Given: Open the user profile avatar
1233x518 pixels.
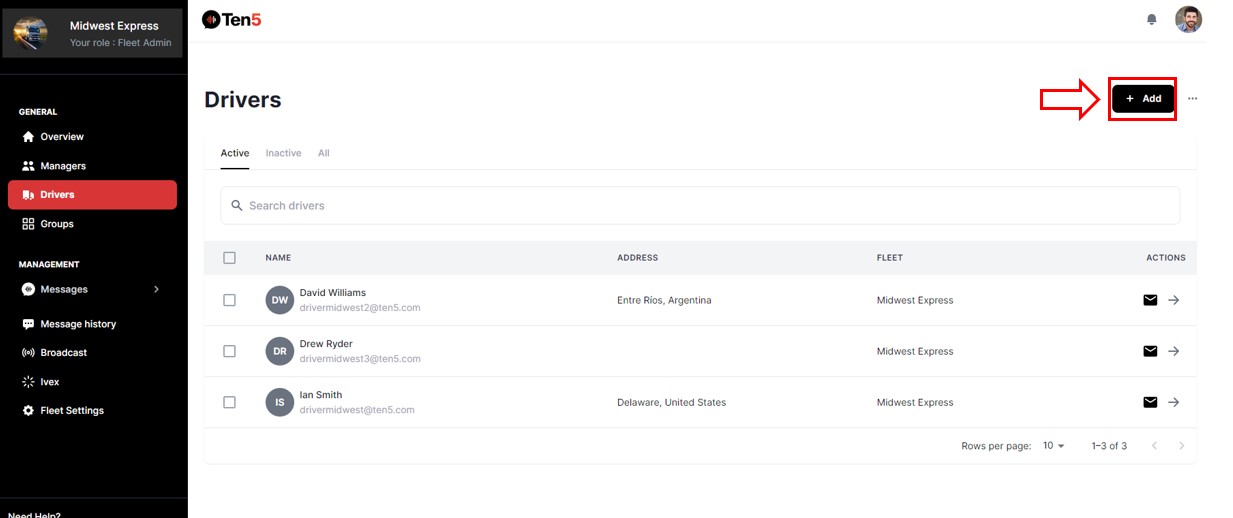Looking at the screenshot, I should 1188,19.
